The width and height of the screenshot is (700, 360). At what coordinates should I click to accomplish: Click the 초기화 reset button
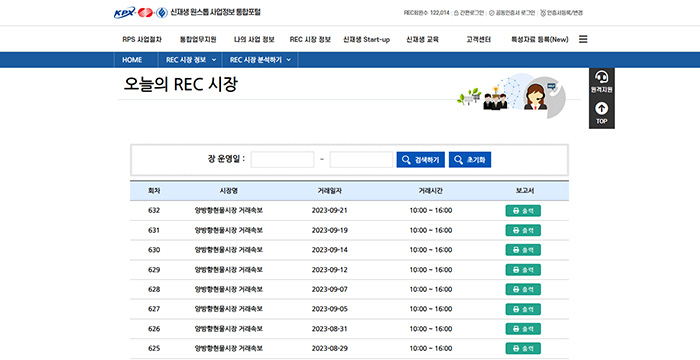tap(470, 160)
